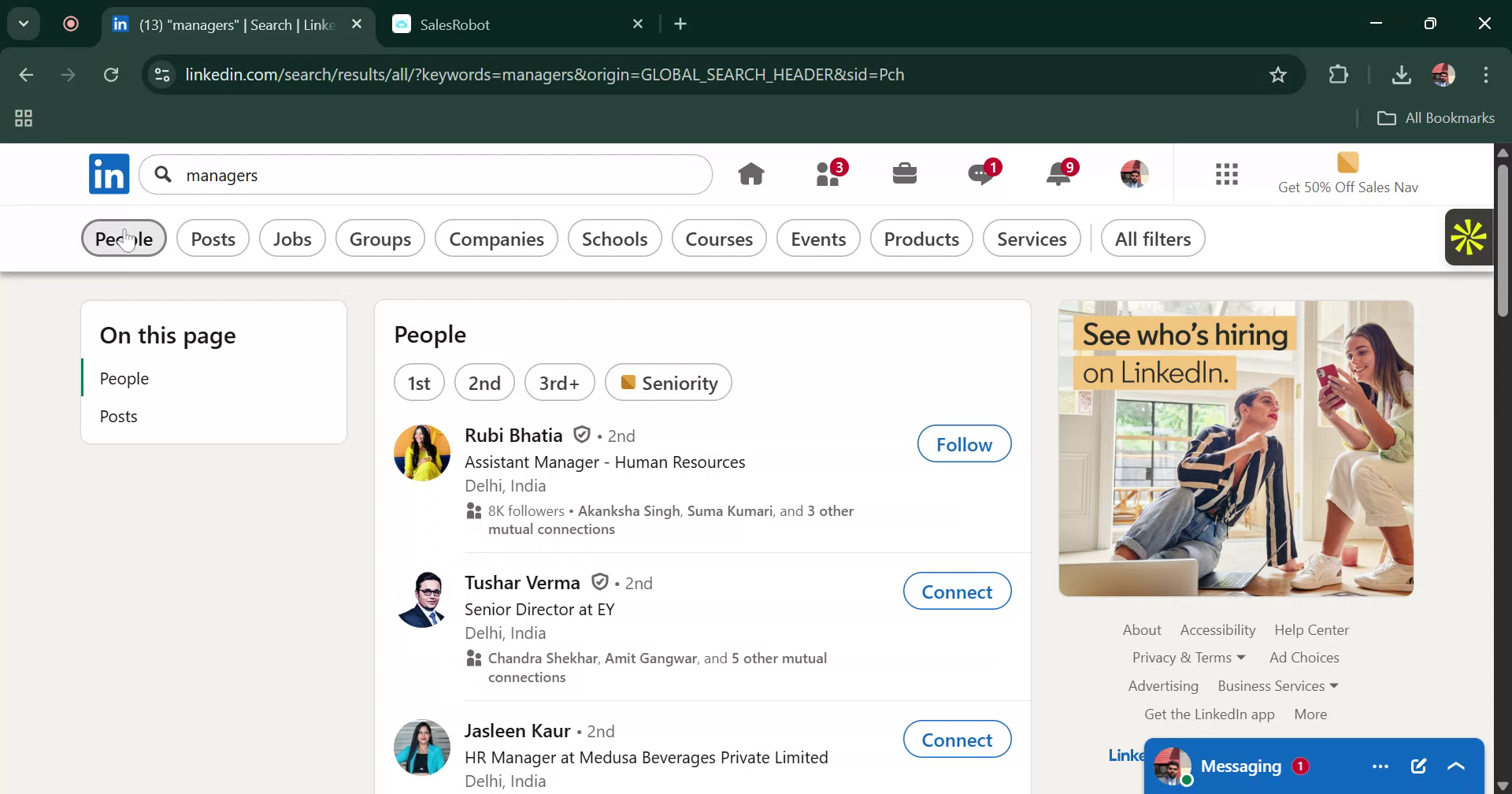Open the Jobs briefcase icon
The width and height of the screenshot is (1512, 794).
pos(905,173)
